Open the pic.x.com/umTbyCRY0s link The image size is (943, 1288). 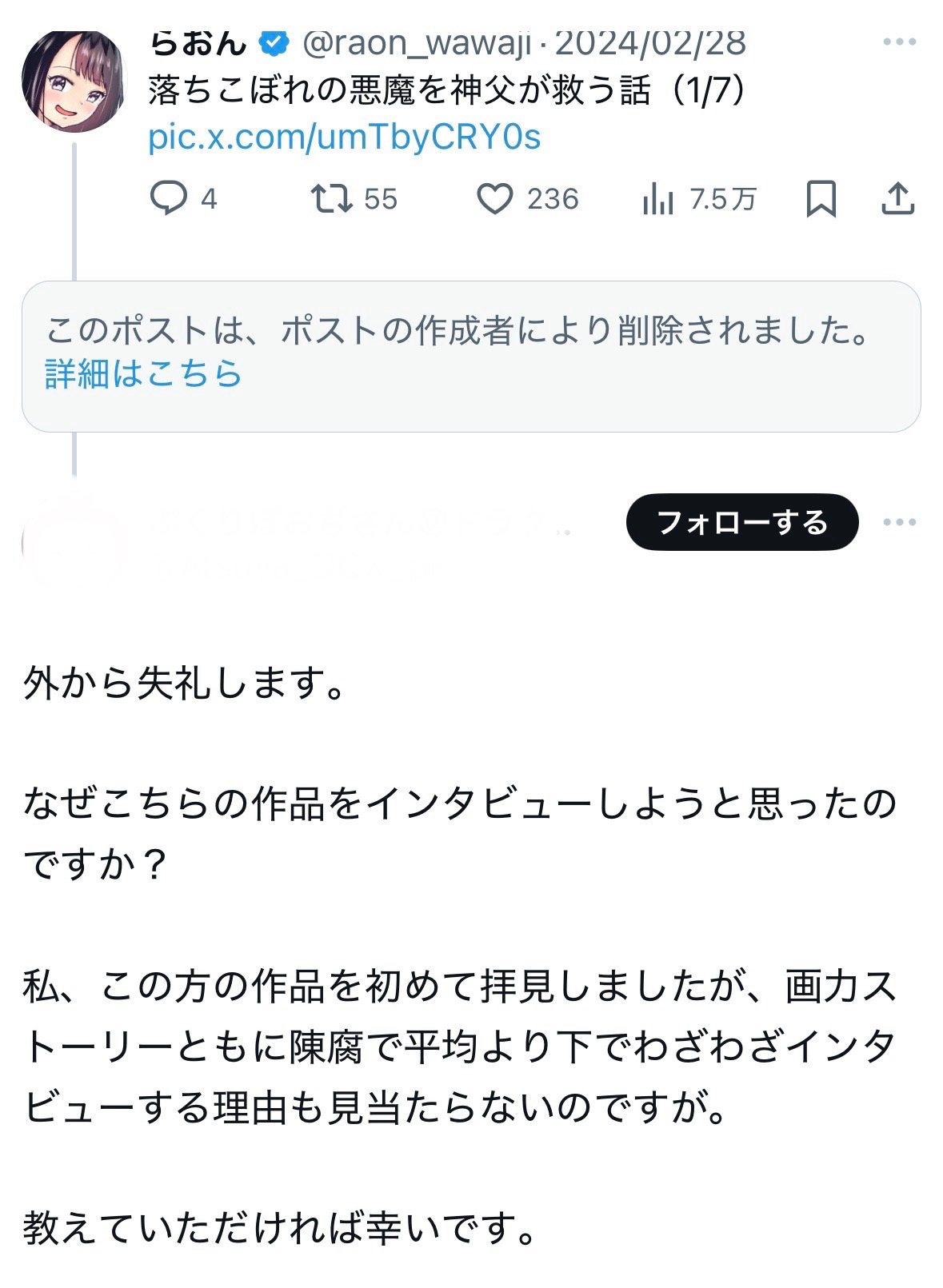344,138
